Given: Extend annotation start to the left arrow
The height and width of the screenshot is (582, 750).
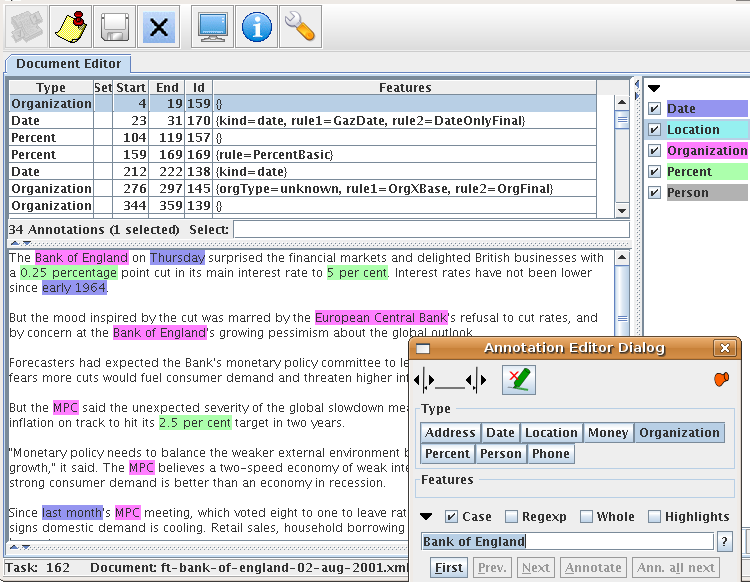Looking at the screenshot, I should point(417,380).
